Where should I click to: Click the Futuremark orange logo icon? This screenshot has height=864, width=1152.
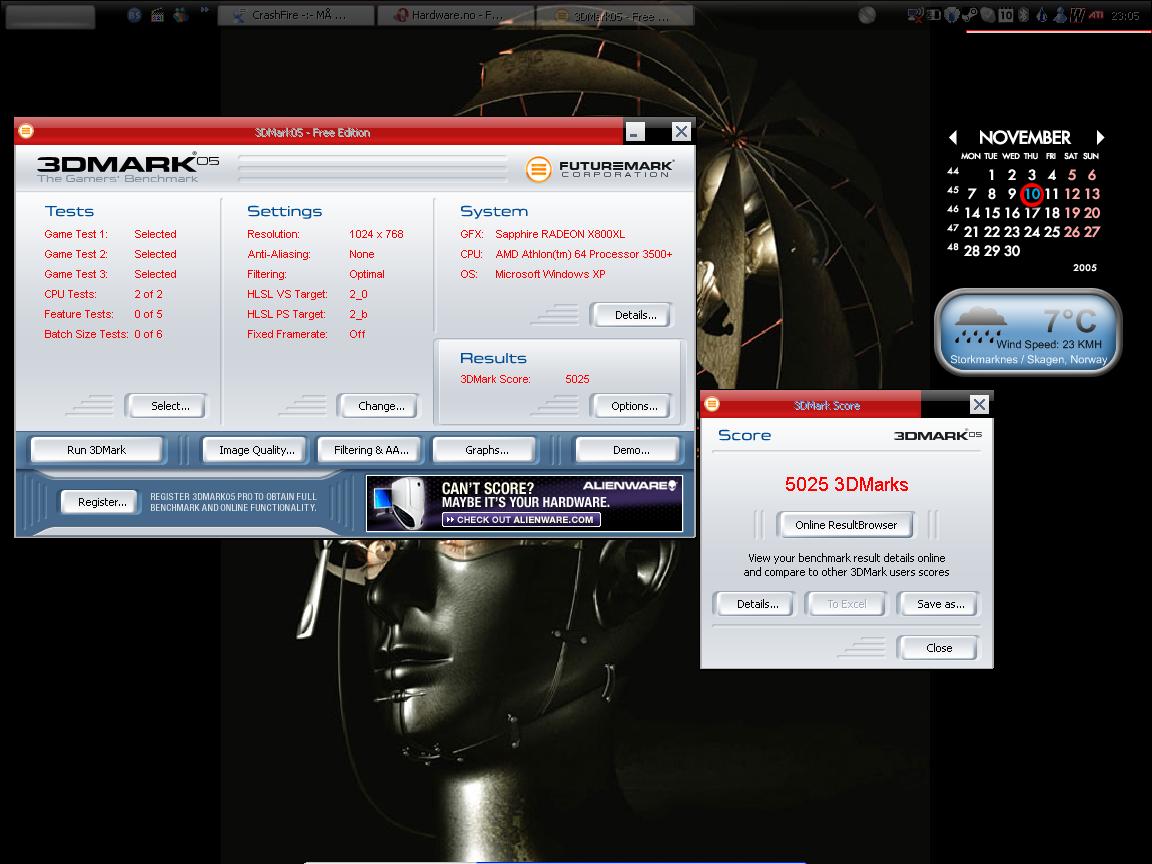click(538, 169)
